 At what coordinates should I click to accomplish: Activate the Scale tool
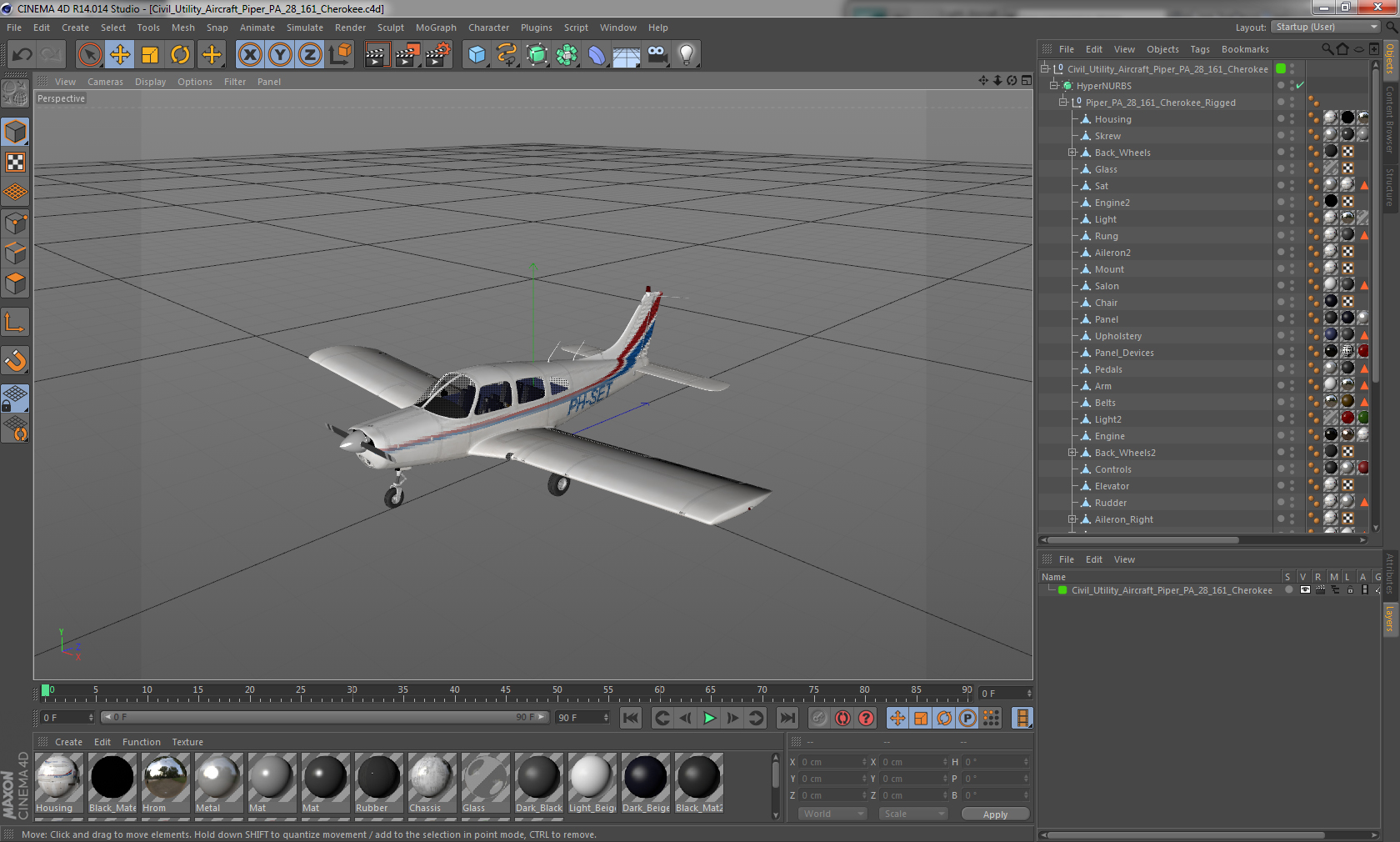point(150,55)
